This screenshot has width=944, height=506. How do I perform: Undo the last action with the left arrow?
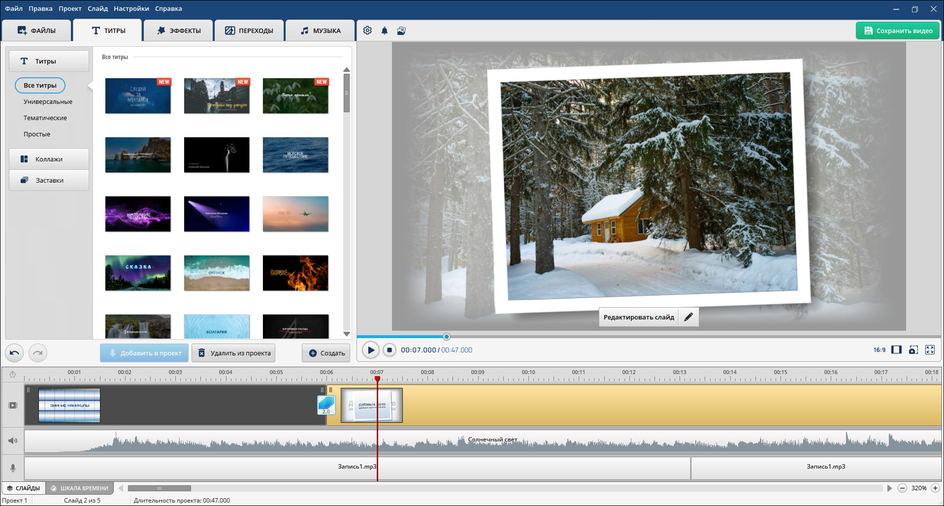pyautogui.click(x=15, y=353)
